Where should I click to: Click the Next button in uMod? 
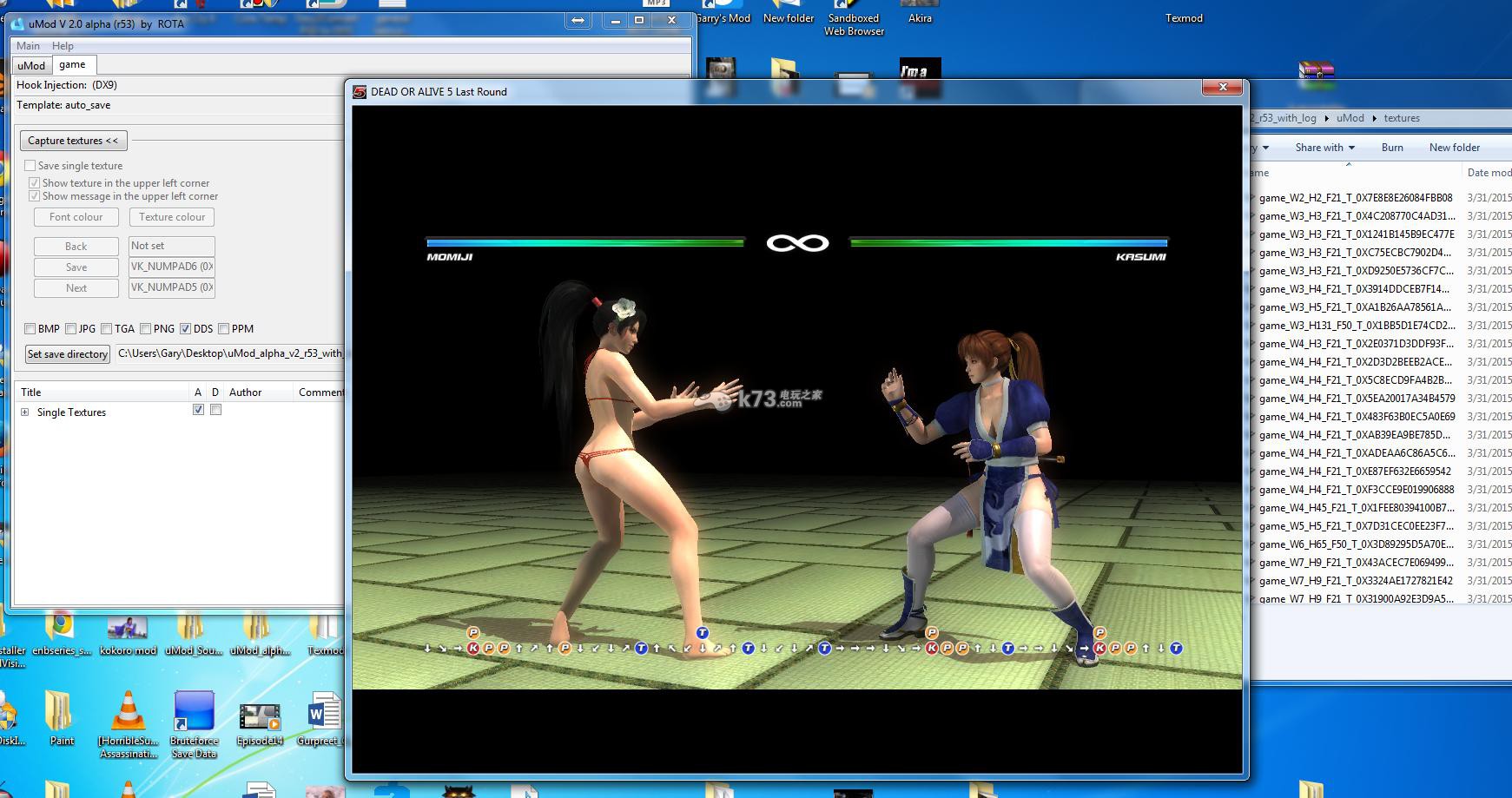(76, 288)
